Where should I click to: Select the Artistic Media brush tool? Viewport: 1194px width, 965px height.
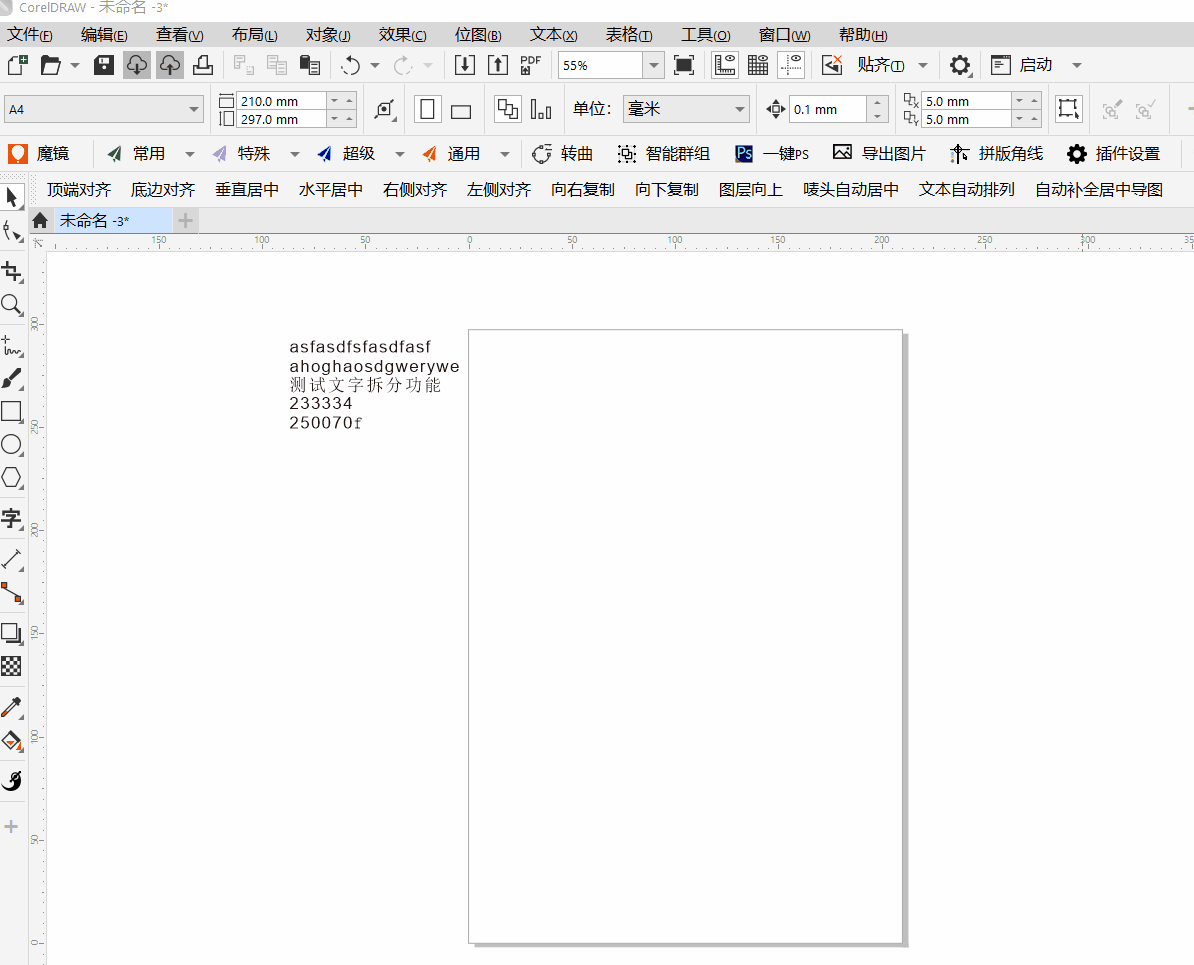tap(12, 379)
